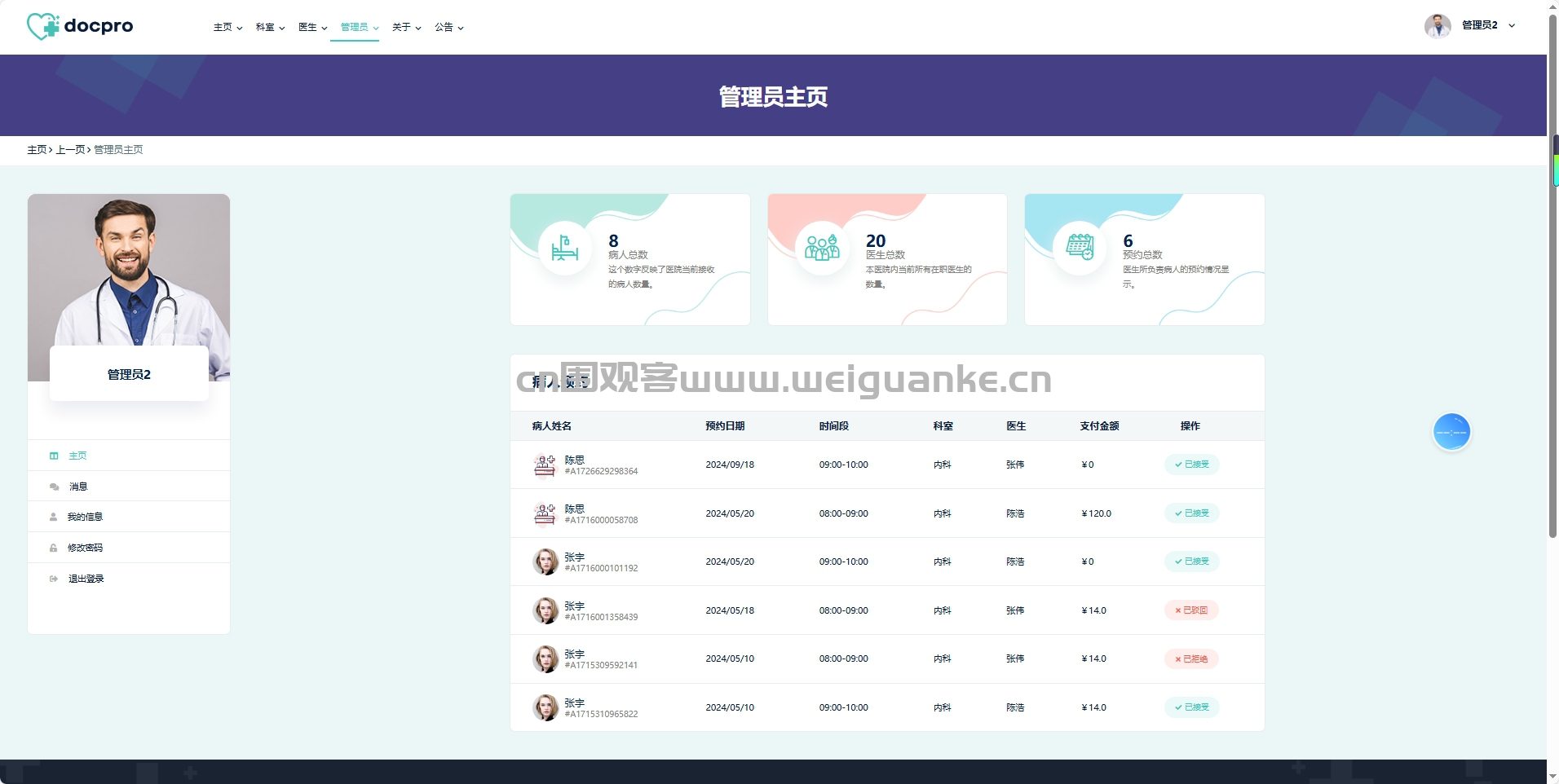Click 张宇 avatar for appointment #A1715309592141

pos(545,658)
